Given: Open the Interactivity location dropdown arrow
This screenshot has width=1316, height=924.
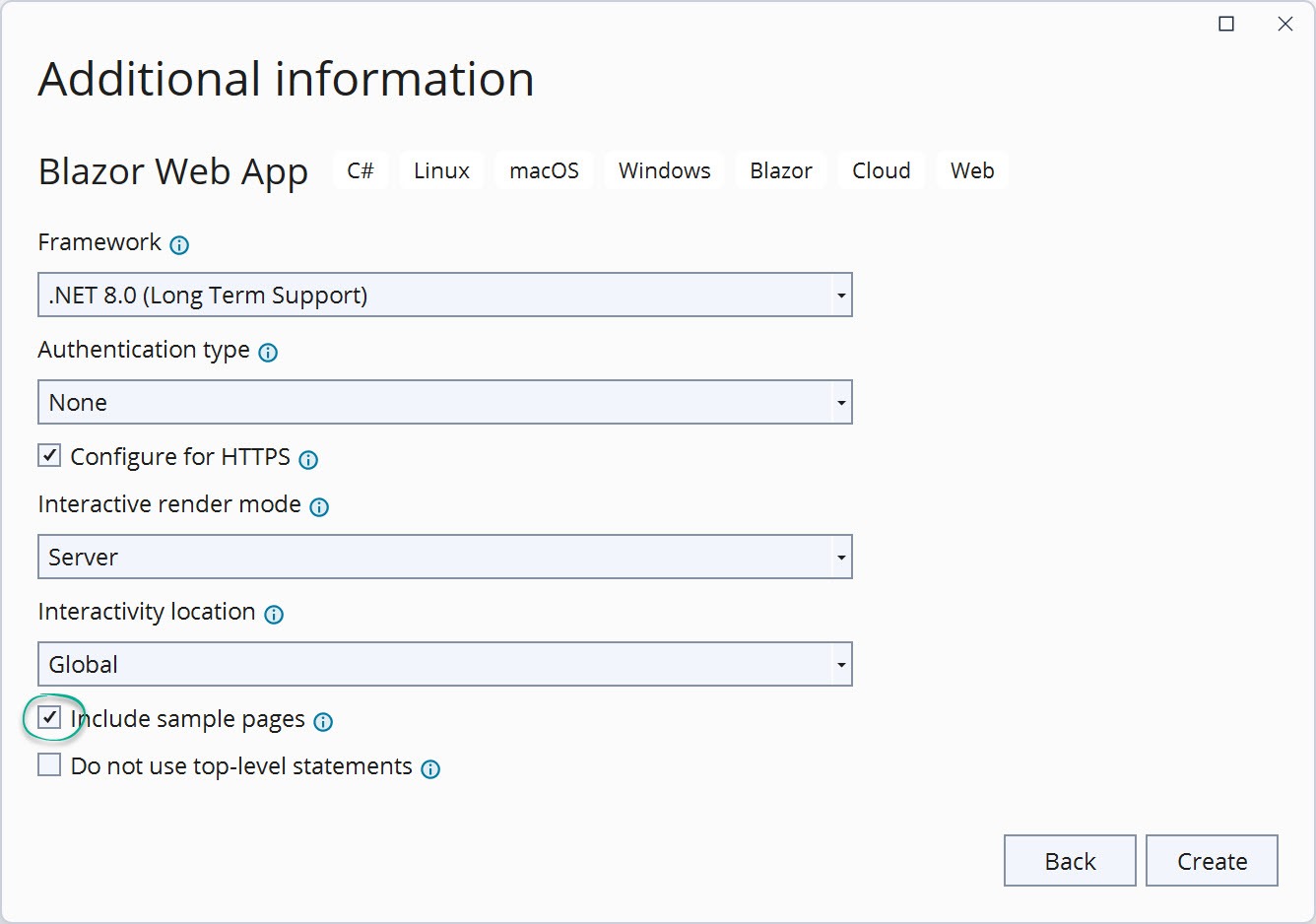Looking at the screenshot, I should 840,664.
